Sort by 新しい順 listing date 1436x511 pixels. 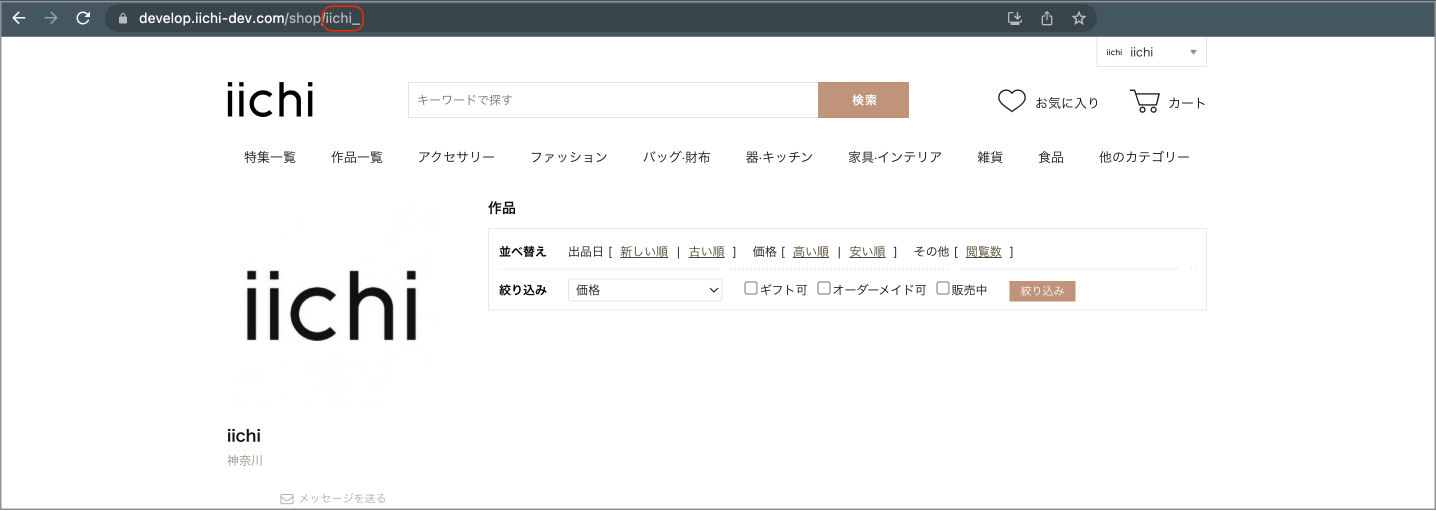644,252
